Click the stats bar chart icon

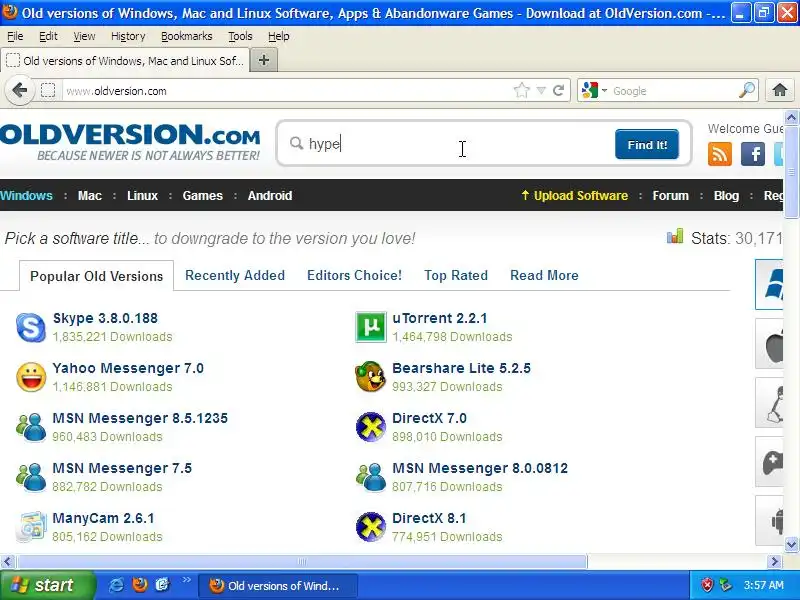click(675, 237)
